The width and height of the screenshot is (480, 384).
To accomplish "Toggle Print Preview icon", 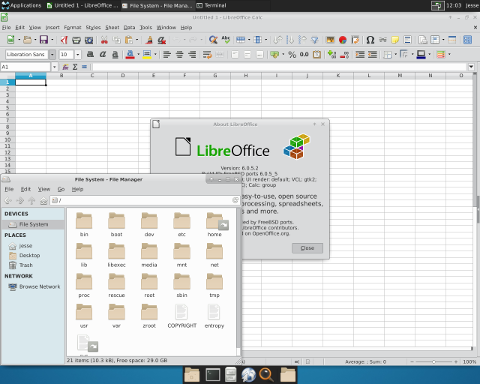I will 89,40.
